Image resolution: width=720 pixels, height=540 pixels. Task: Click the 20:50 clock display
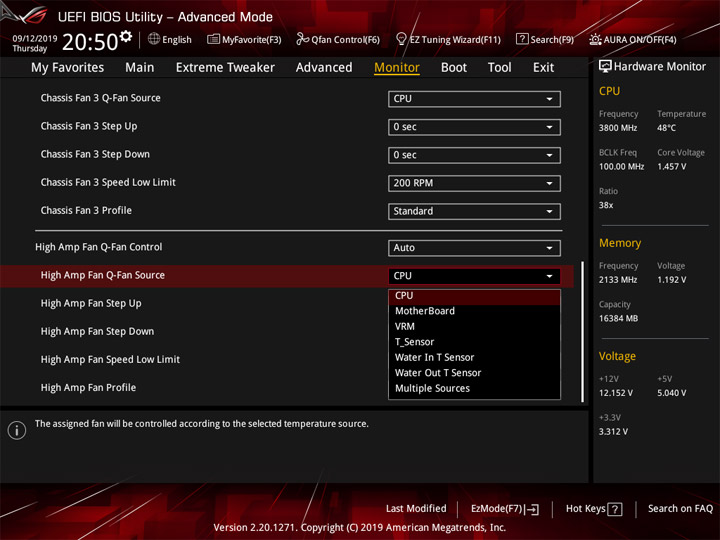(x=90, y=42)
